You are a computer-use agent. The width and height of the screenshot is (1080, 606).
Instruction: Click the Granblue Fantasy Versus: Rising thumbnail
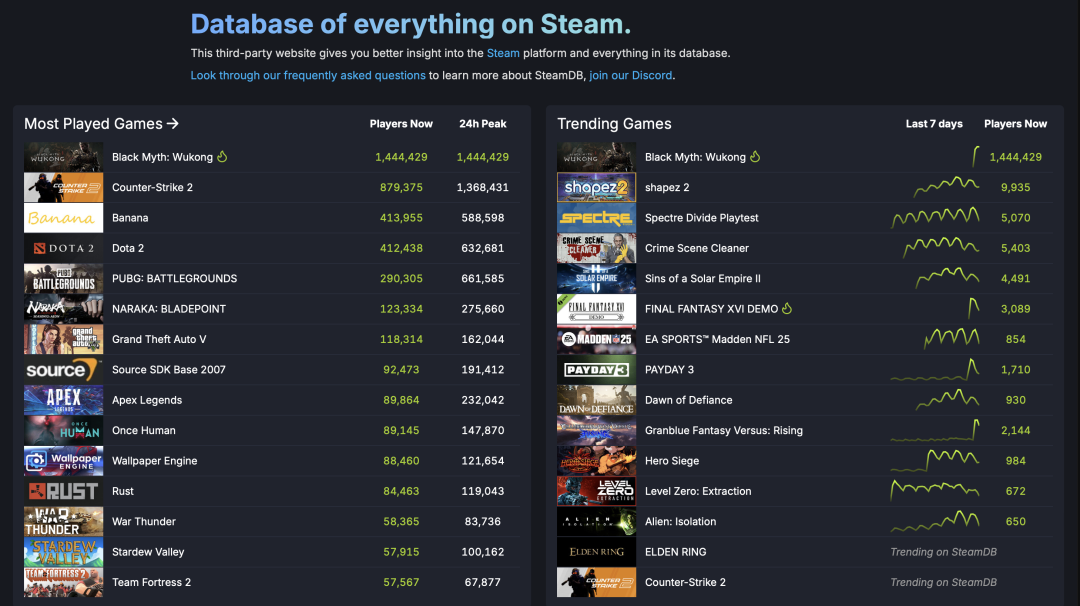[596, 430]
